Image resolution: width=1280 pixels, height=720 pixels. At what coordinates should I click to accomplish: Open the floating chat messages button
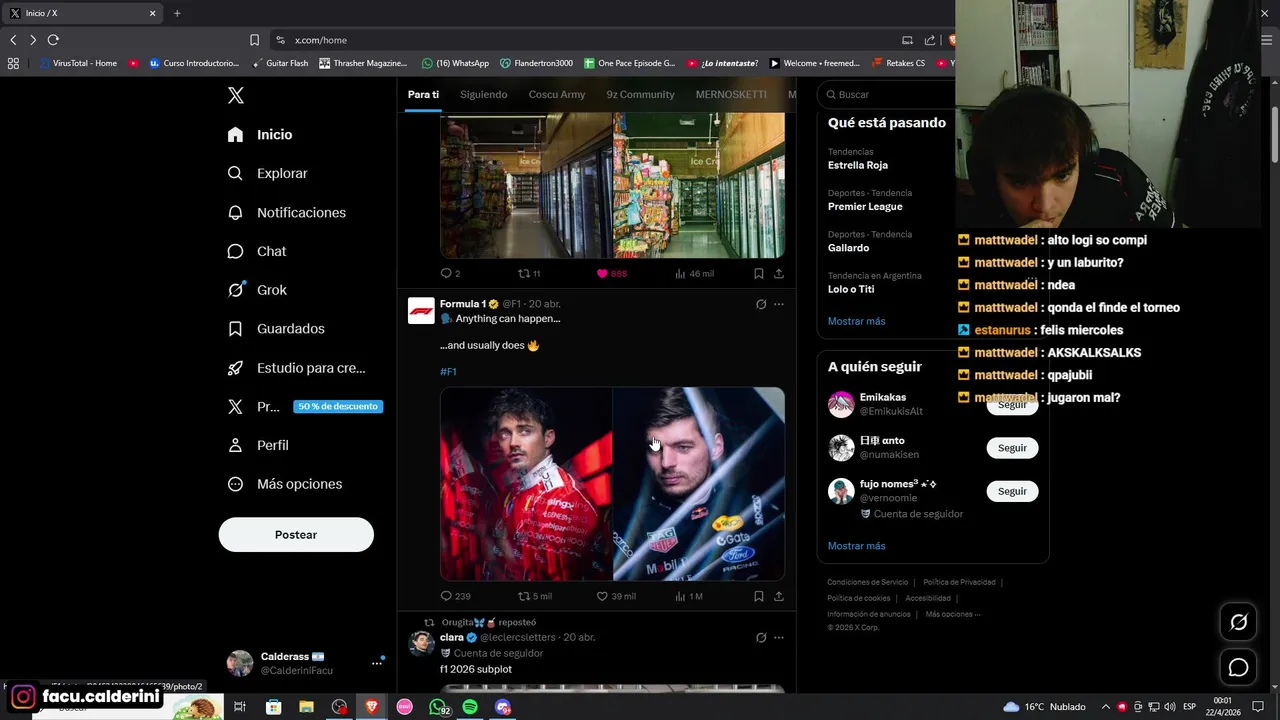pos(1238,667)
